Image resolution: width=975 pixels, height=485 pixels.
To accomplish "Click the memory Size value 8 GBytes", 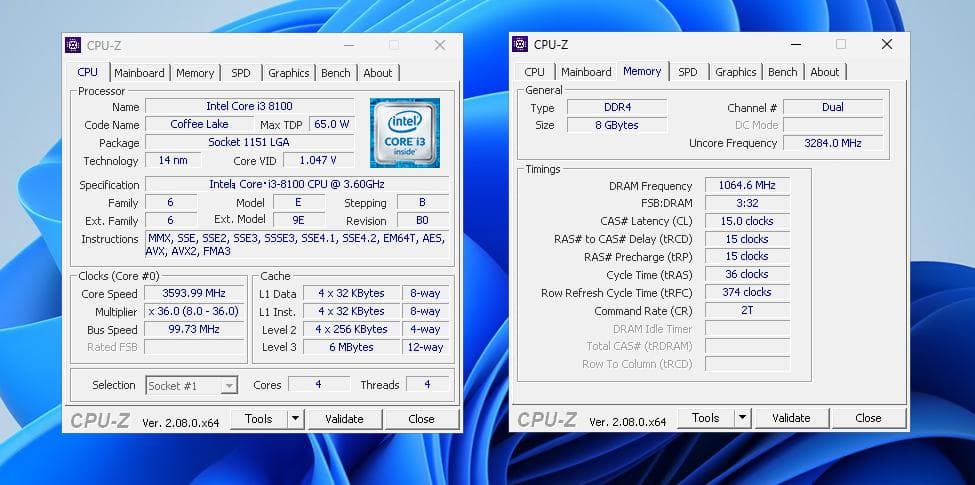I will coord(617,125).
